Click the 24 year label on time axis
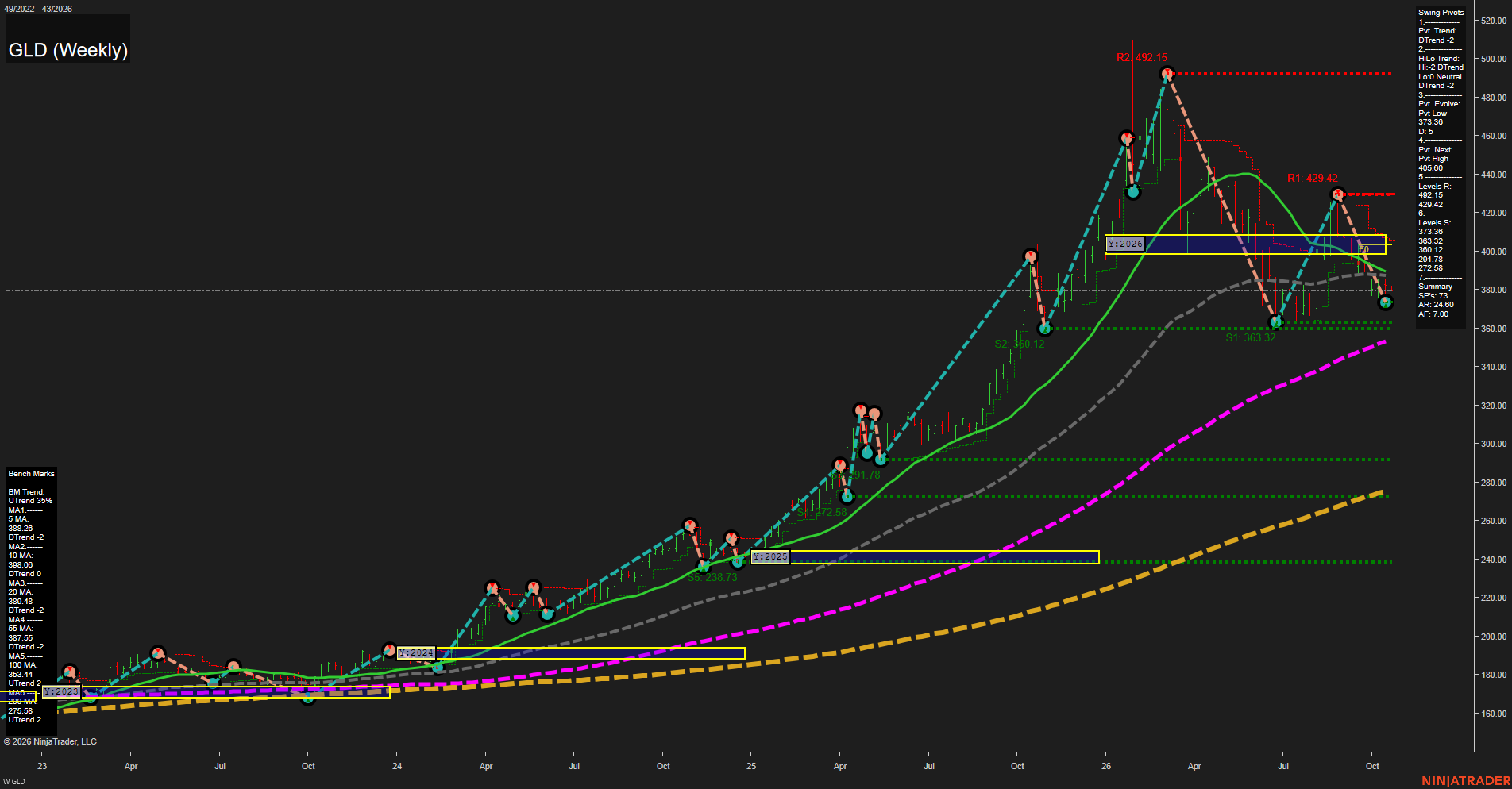Image resolution: width=1512 pixels, height=789 pixels. pos(397,766)
